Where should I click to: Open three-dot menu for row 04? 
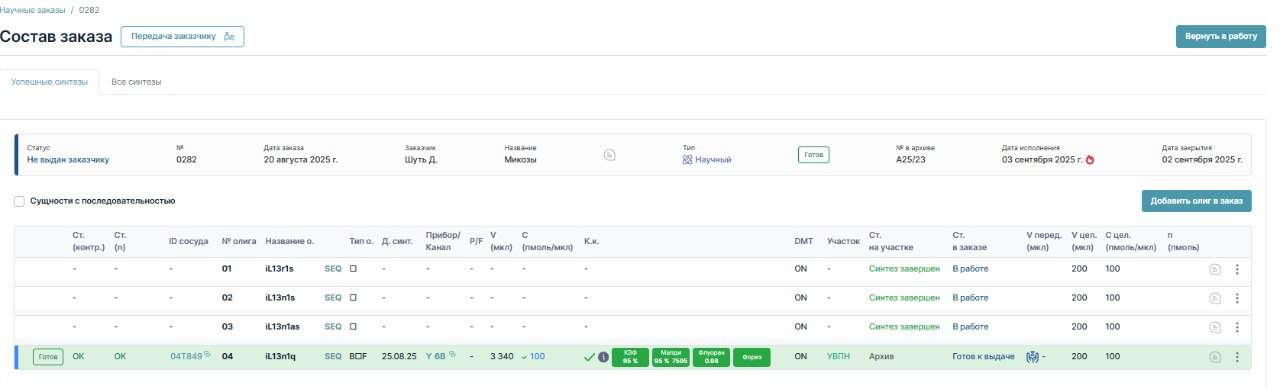(1237, 357)
